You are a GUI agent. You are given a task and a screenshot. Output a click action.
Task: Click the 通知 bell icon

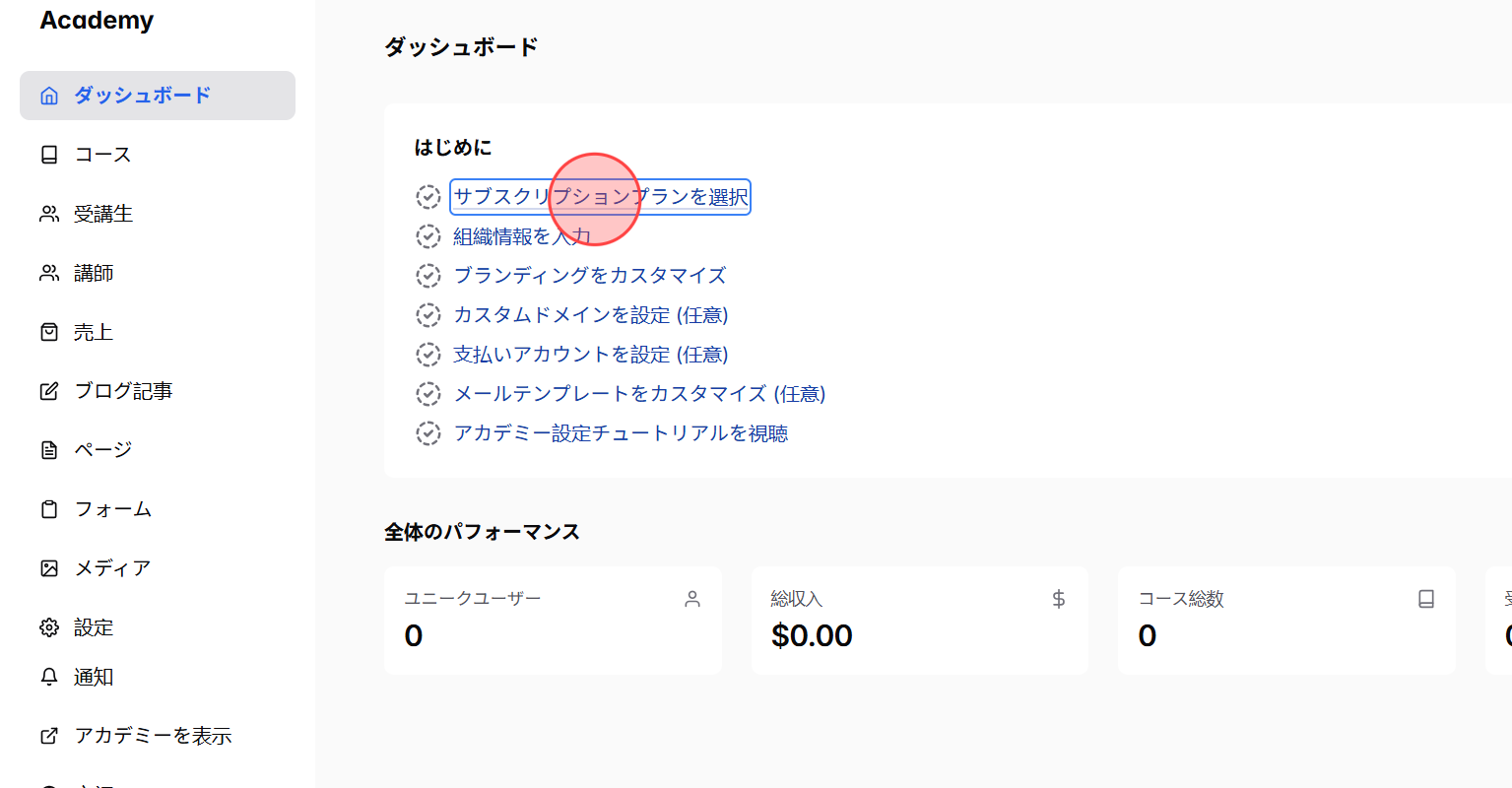[x=48, y=676]
